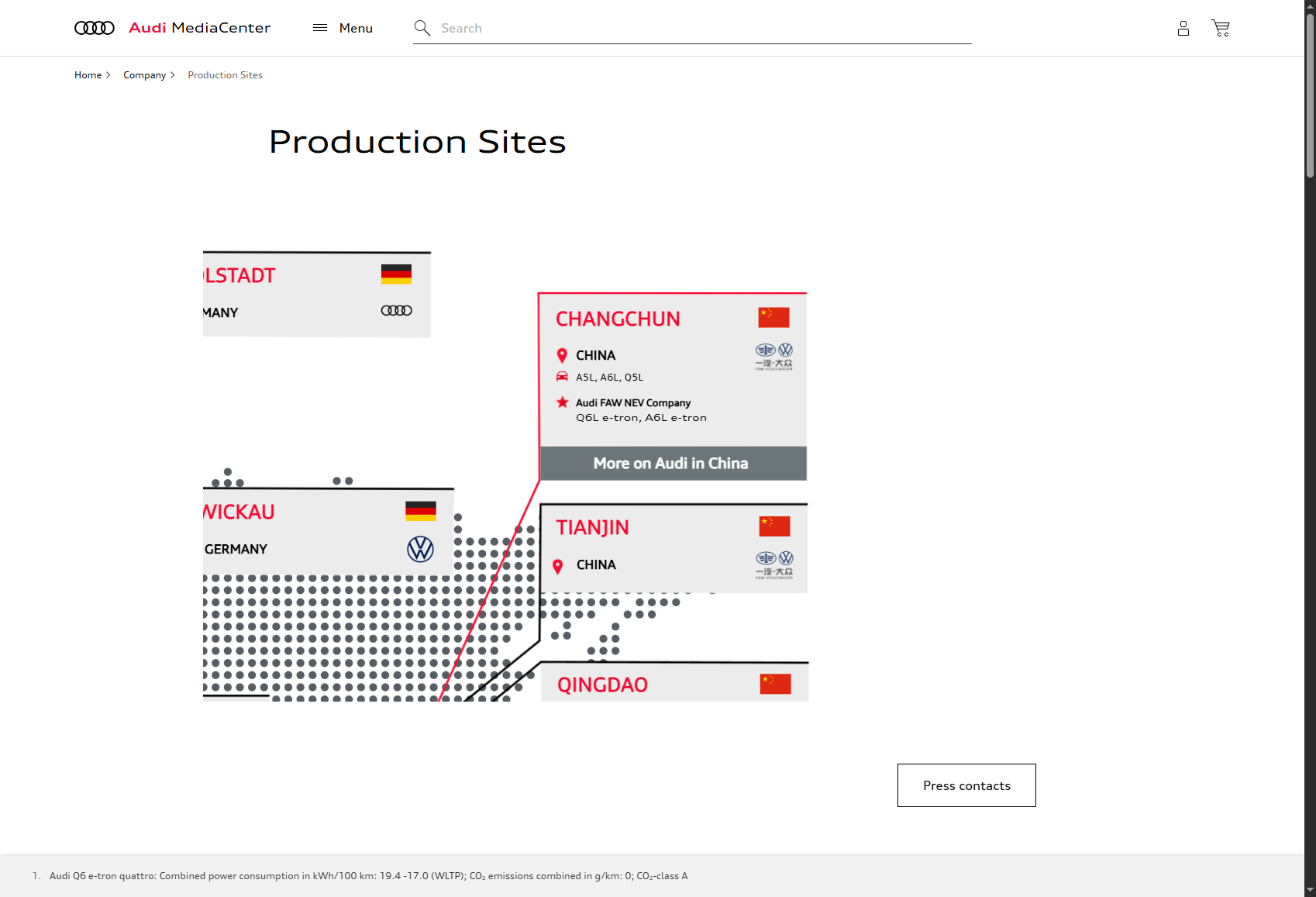Select the Tianjin site card title

point(592,527)
